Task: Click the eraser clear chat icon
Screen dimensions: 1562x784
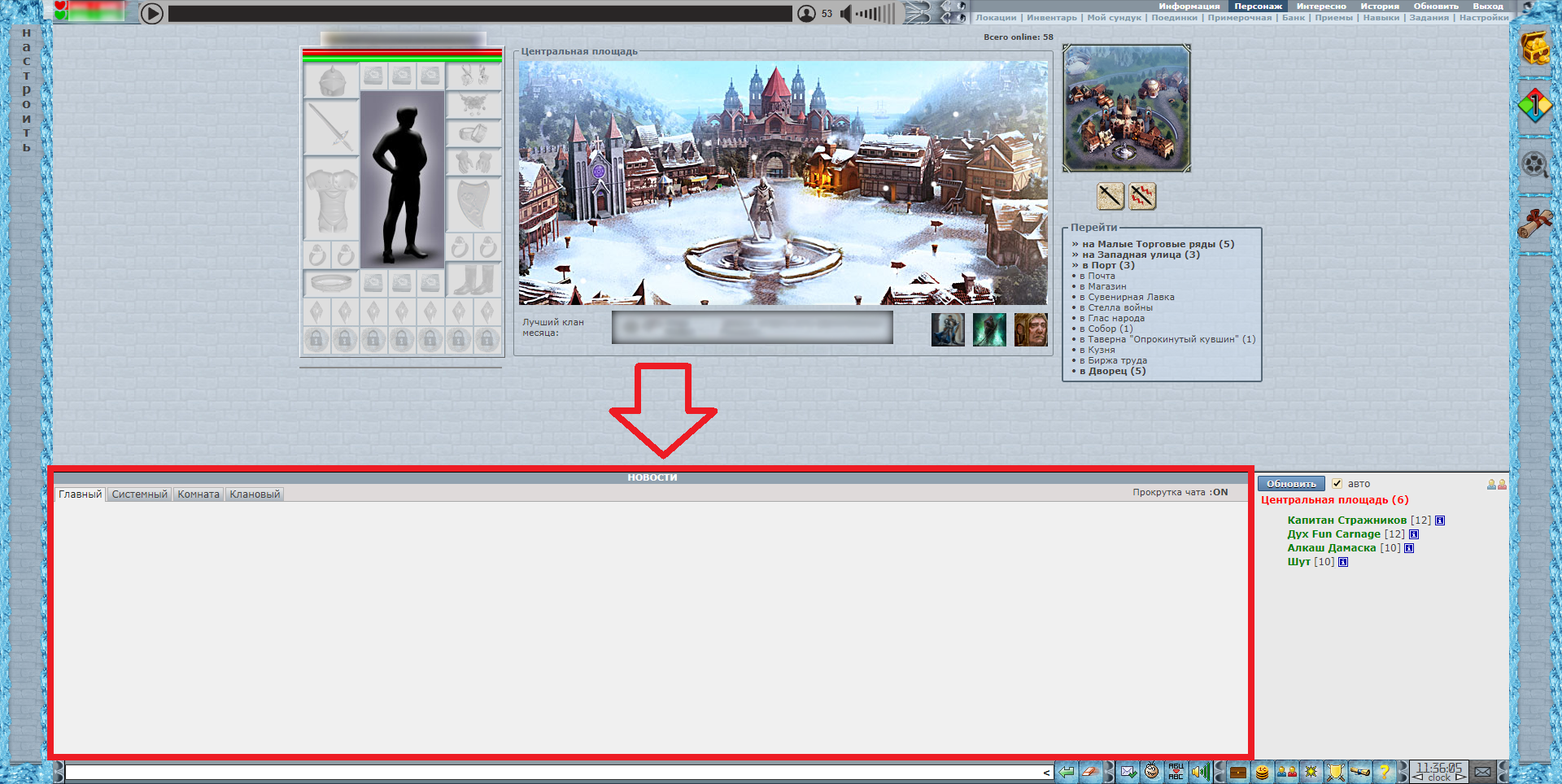Action: tap(1090, 772)
